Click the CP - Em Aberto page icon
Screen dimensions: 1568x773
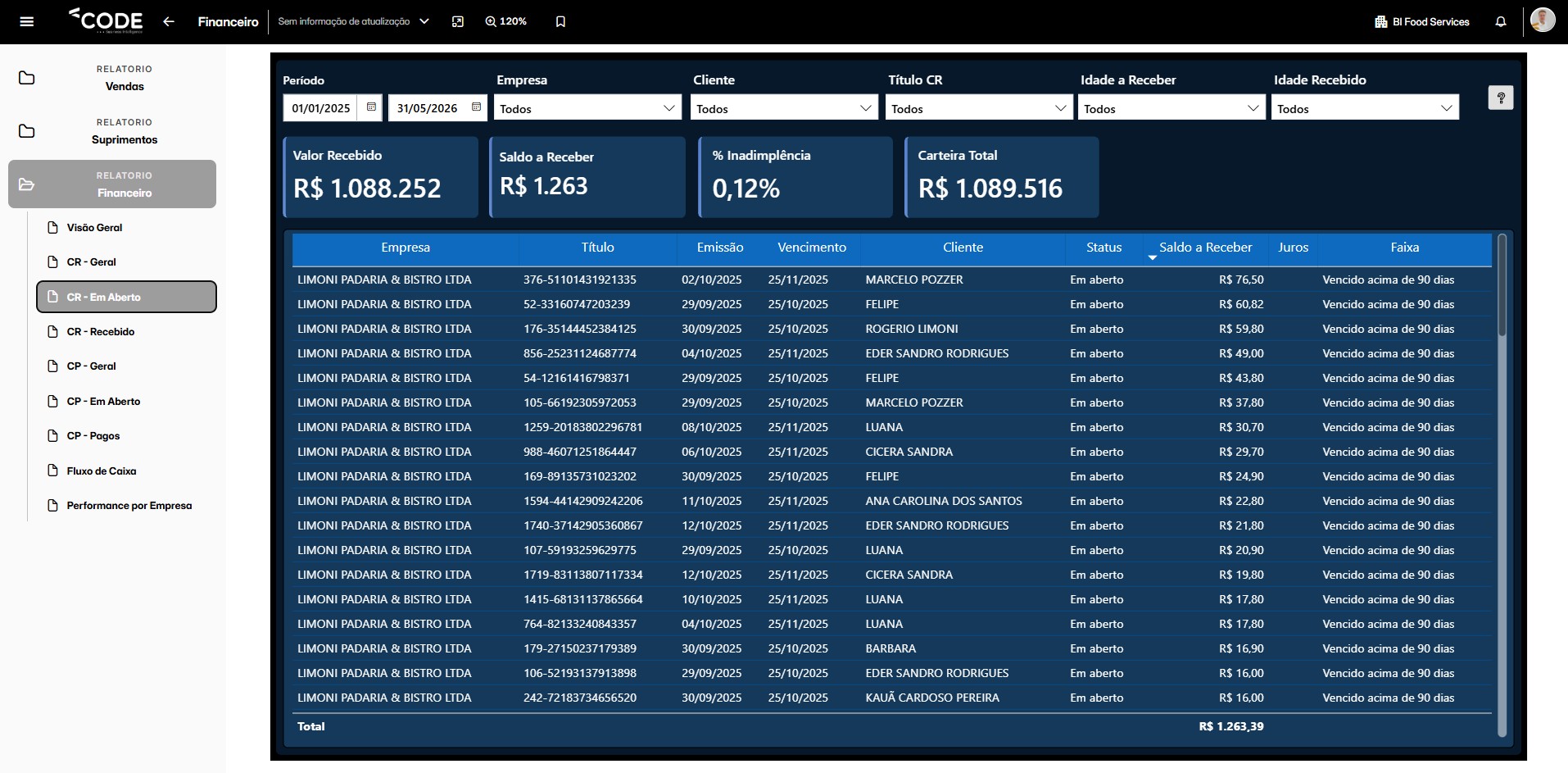(53, 402)
